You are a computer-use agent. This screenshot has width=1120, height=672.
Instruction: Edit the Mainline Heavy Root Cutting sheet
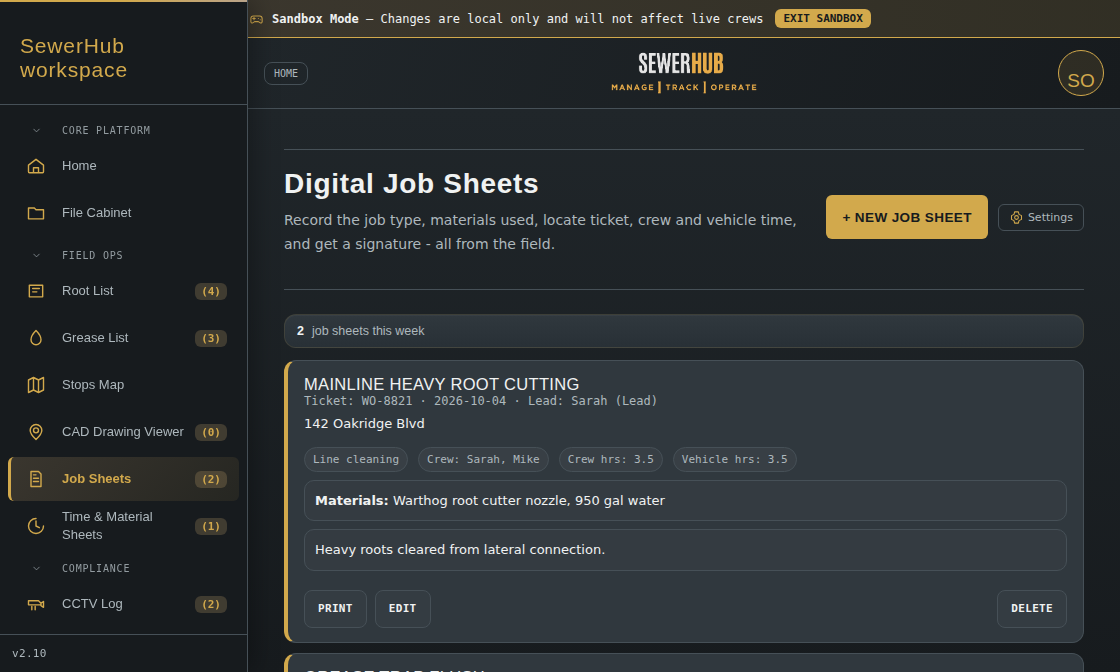pos(403,608)
